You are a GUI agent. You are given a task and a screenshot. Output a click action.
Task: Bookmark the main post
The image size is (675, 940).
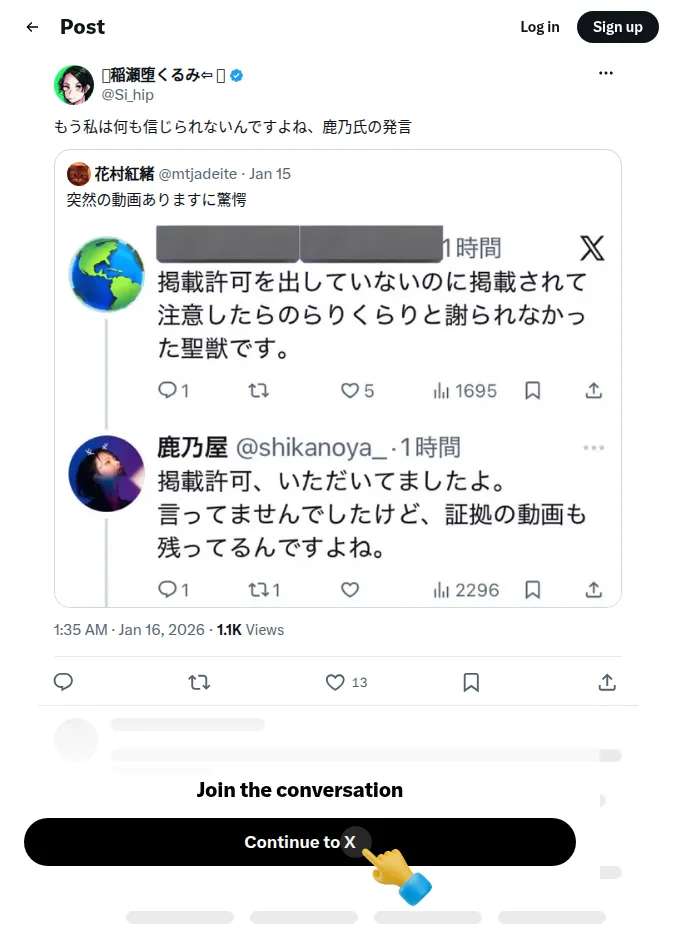click(471, 682)
